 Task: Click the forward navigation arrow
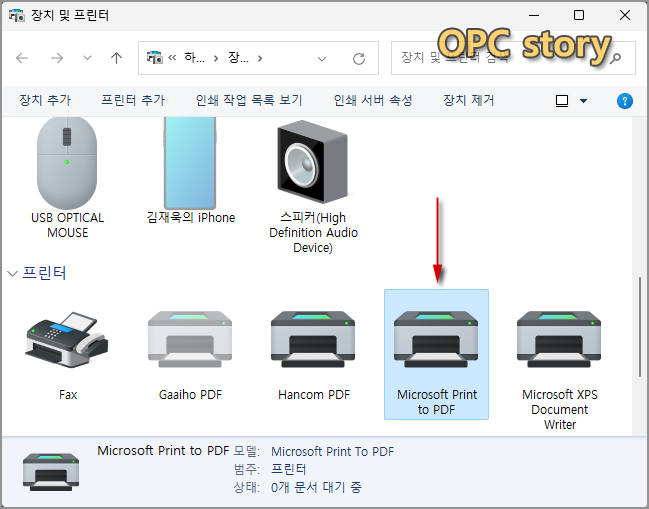coord(57,58)
